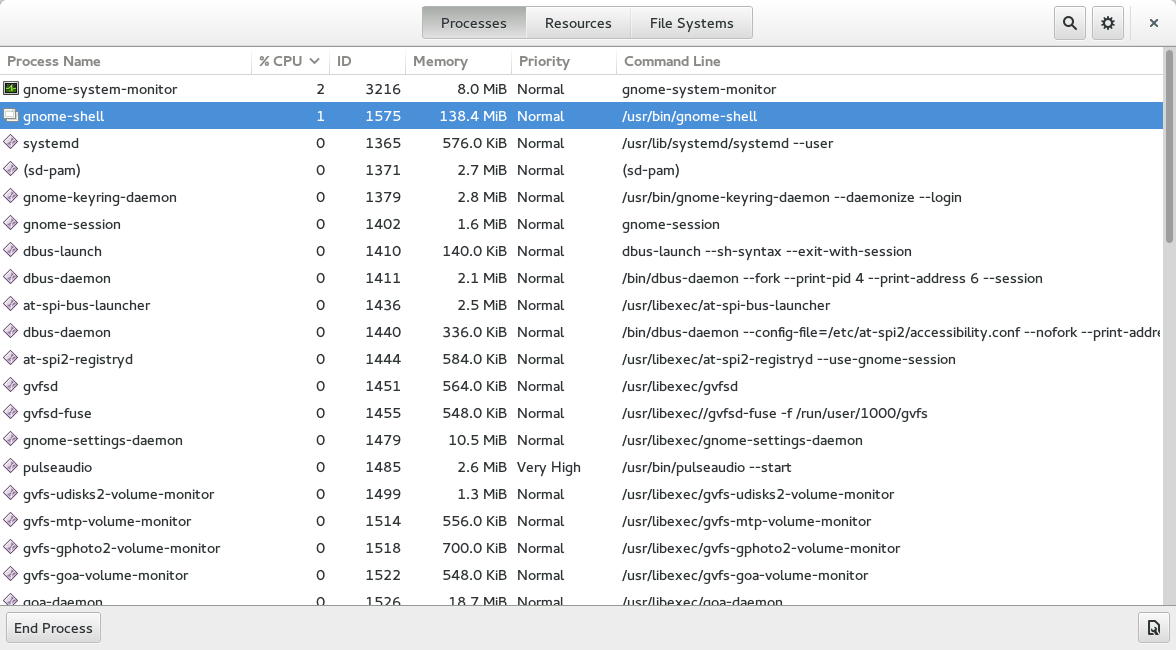The image size is (1176, 650).
Task: Open the File Systems tab
Action: point(690,22)
